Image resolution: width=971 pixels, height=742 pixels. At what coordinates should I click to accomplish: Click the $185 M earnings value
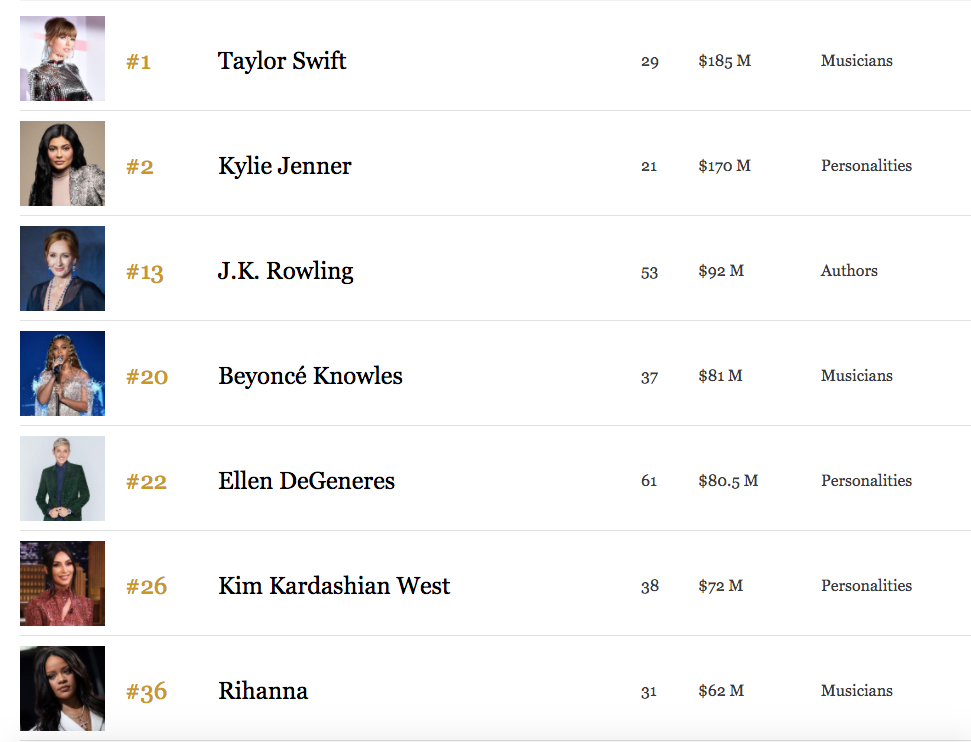(724, 61)
